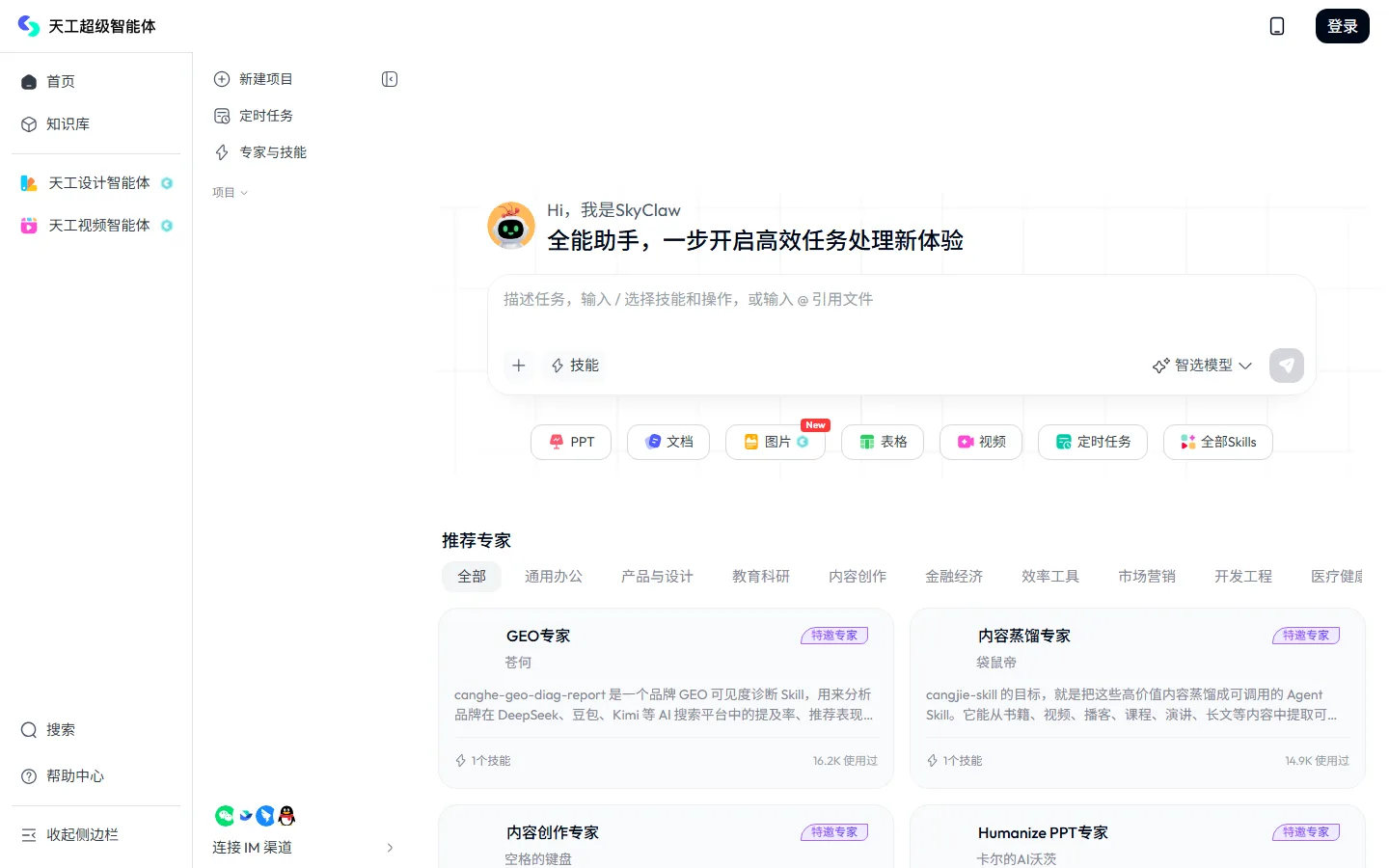Screen dimensions: 1389x868
Task: Switch to 教育科研 tab
Action: coord(761,577)
